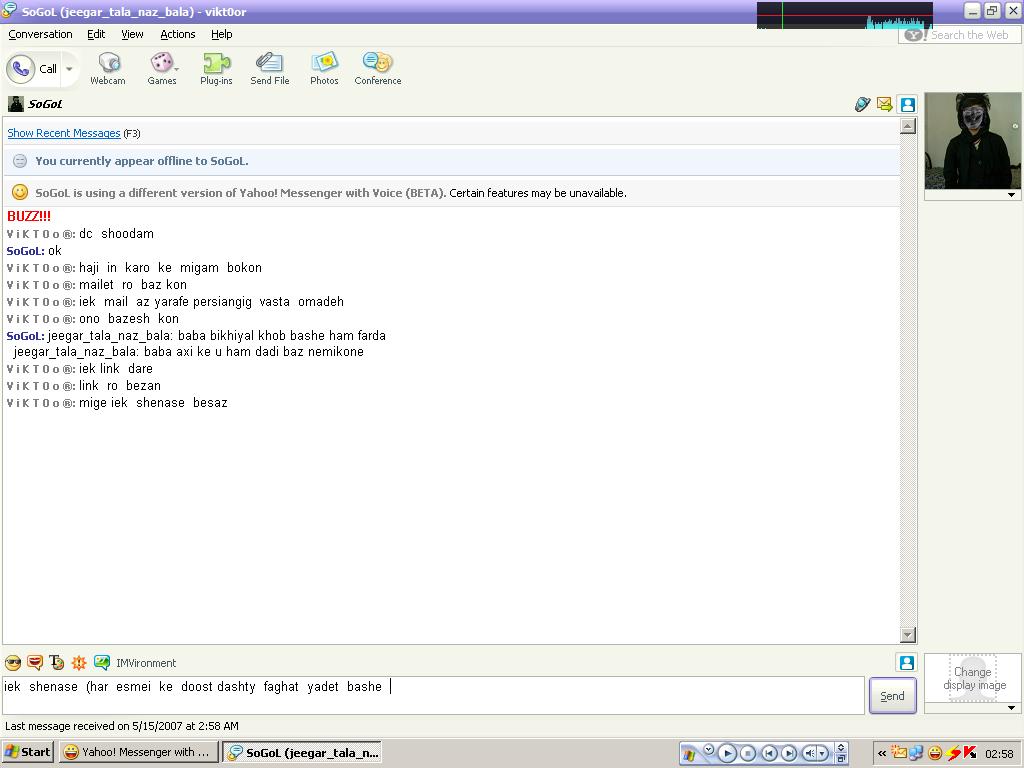This screenshot has height=768, width=1024.
Task: Click the message "mige iek shenase besaz"
Action: pyautogui.click(x=153, y=403)
